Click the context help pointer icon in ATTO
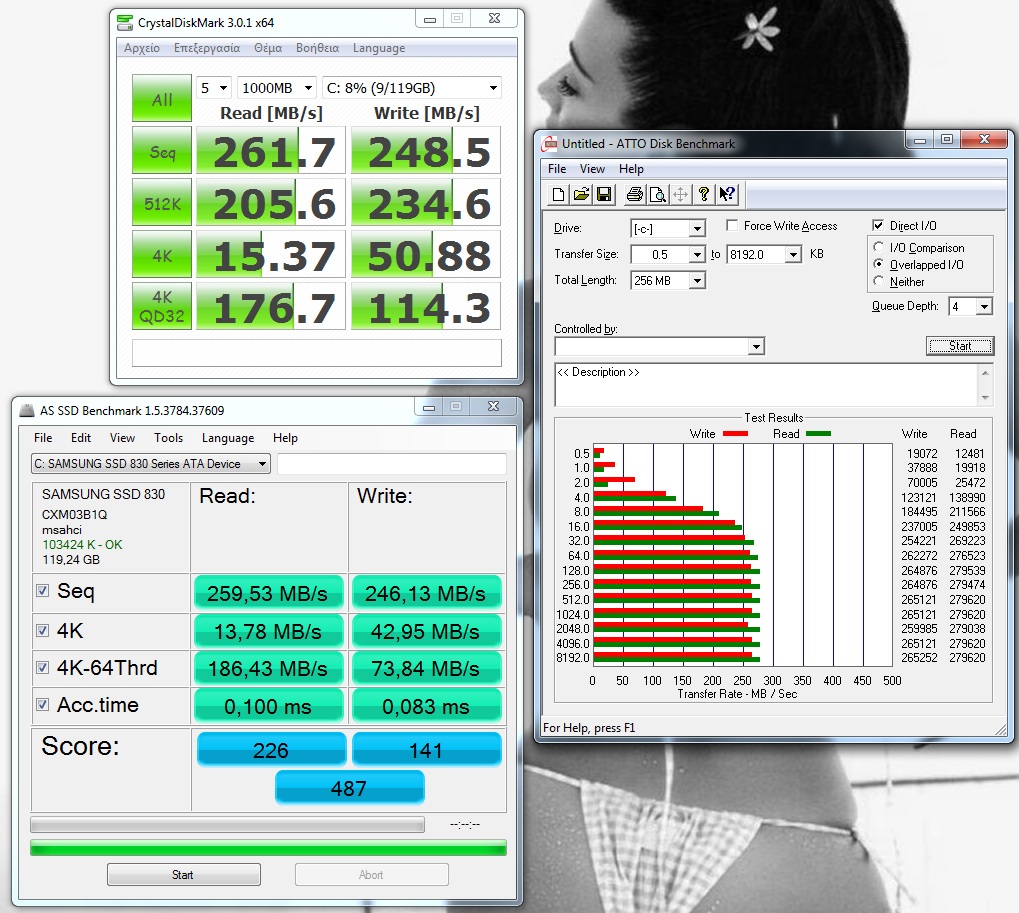The width and height of the screenshot is (1019, 913). click(727, 194)
